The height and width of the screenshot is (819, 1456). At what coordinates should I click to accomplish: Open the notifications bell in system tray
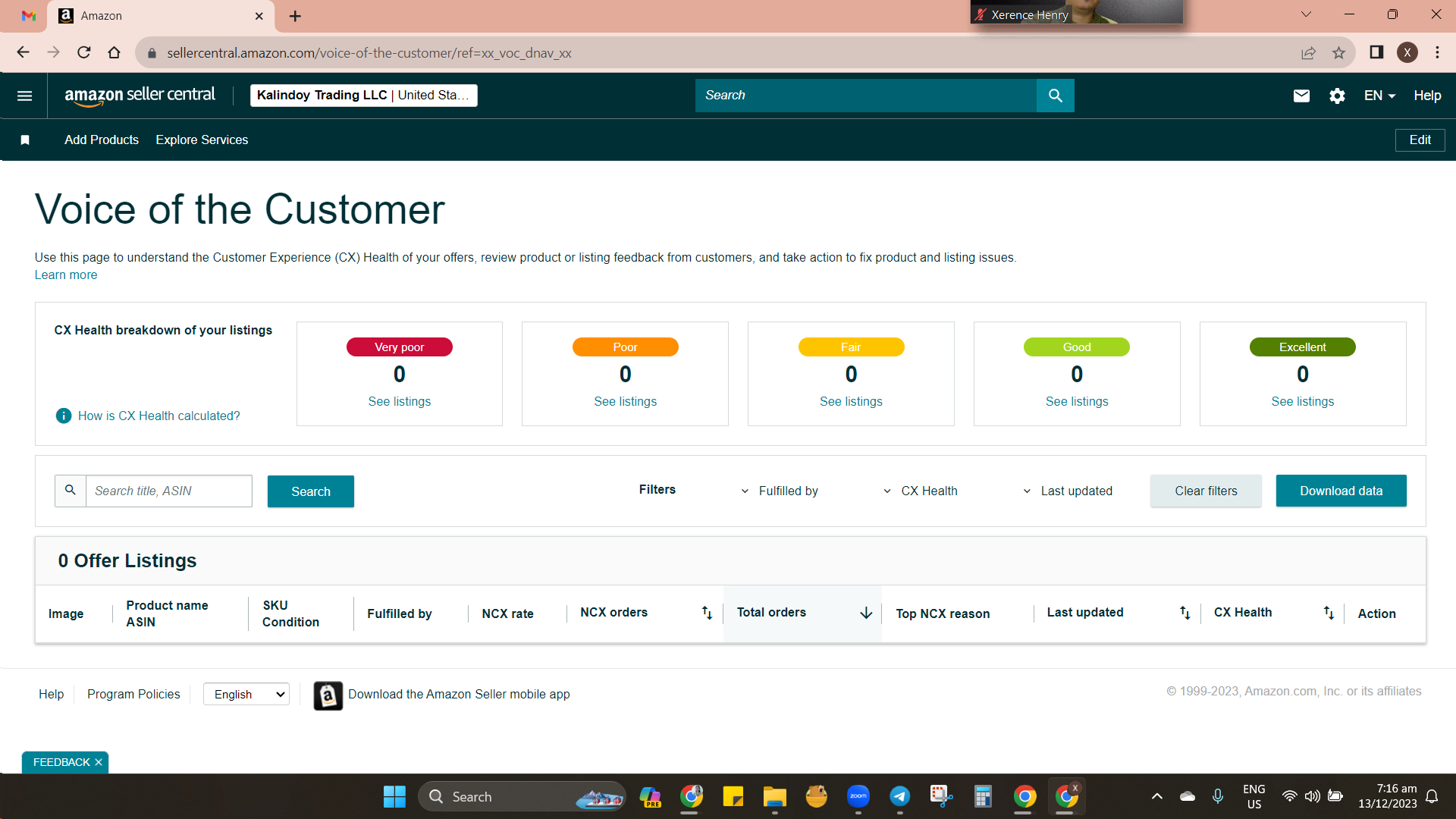(1432, 796)
